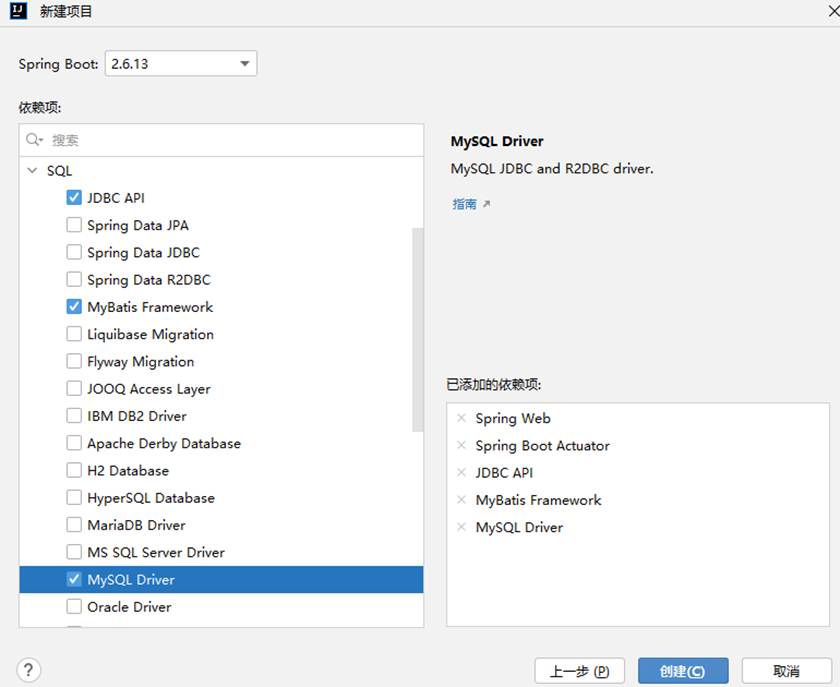Viewport: 840px width, 687px height.
Task: Click the IntelliJ IDEA logo icon
Action: (18, 11)
